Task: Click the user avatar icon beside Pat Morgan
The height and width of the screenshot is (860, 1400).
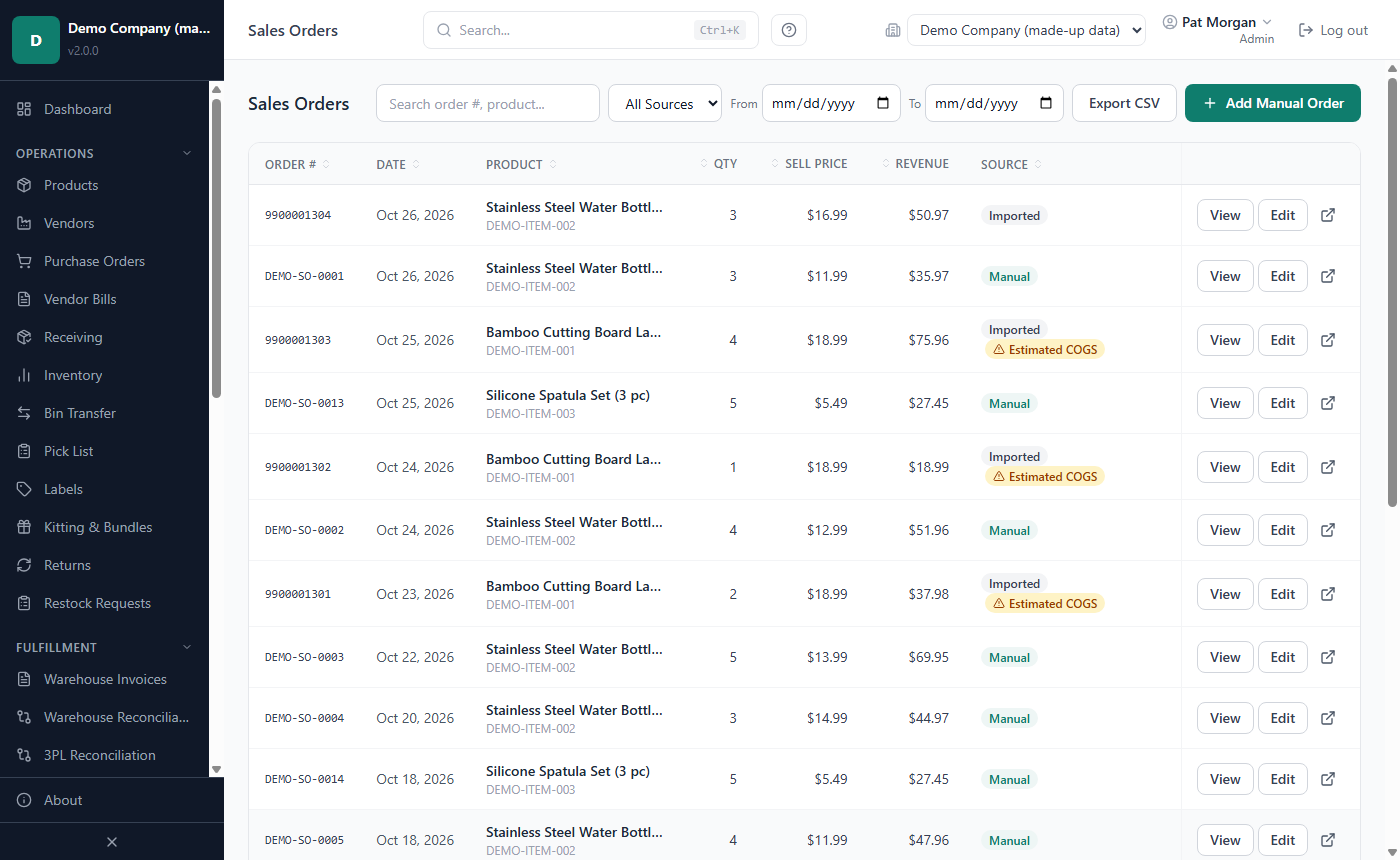Action: 1169,22
